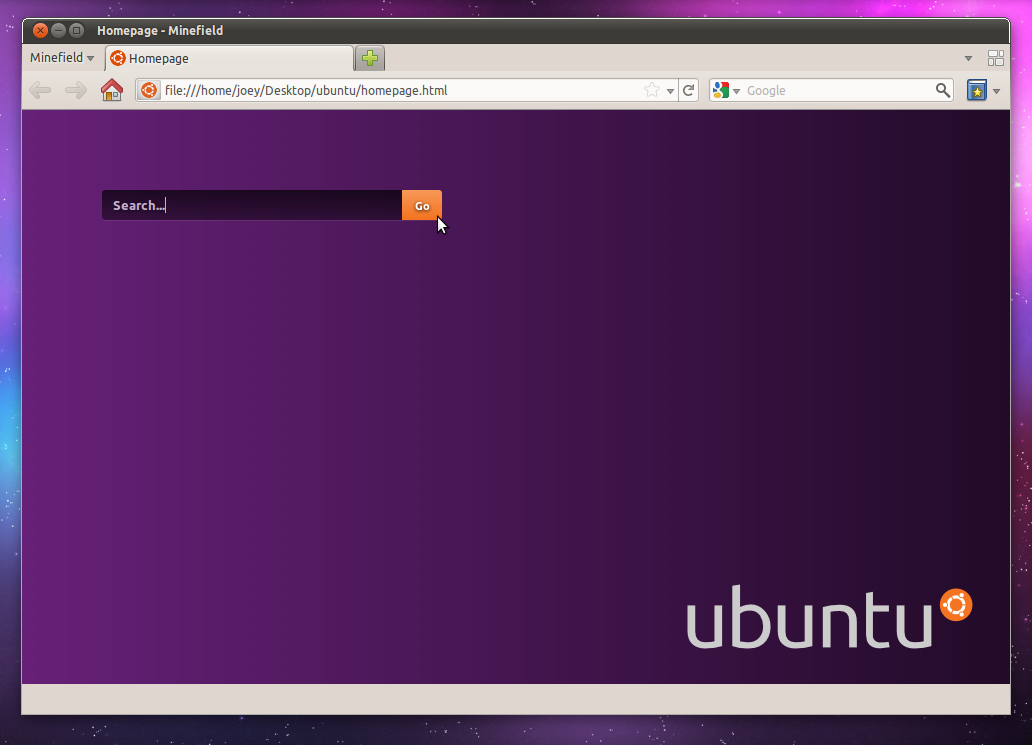Click the magnifier in the Google search box
The width and height of the screenshot is (1032, 745).
pos(942,90)
